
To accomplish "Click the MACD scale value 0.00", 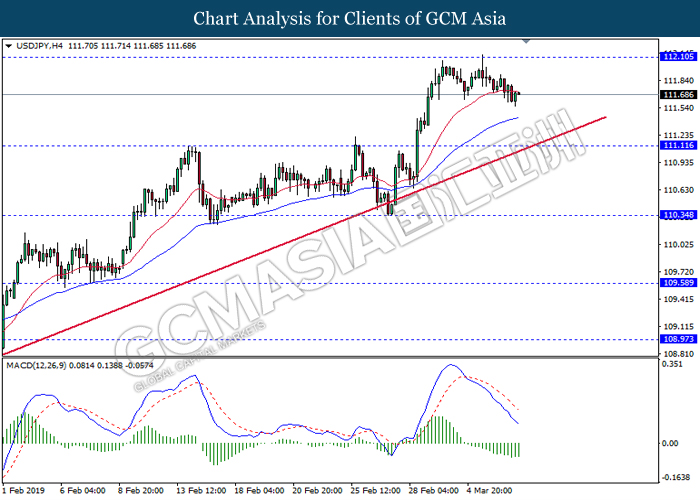I will point(670,443).
